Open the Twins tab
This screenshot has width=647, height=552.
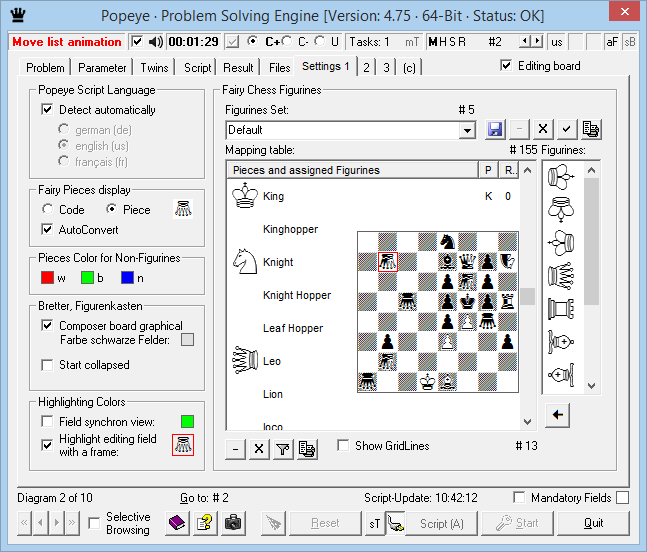pos(154,68)
